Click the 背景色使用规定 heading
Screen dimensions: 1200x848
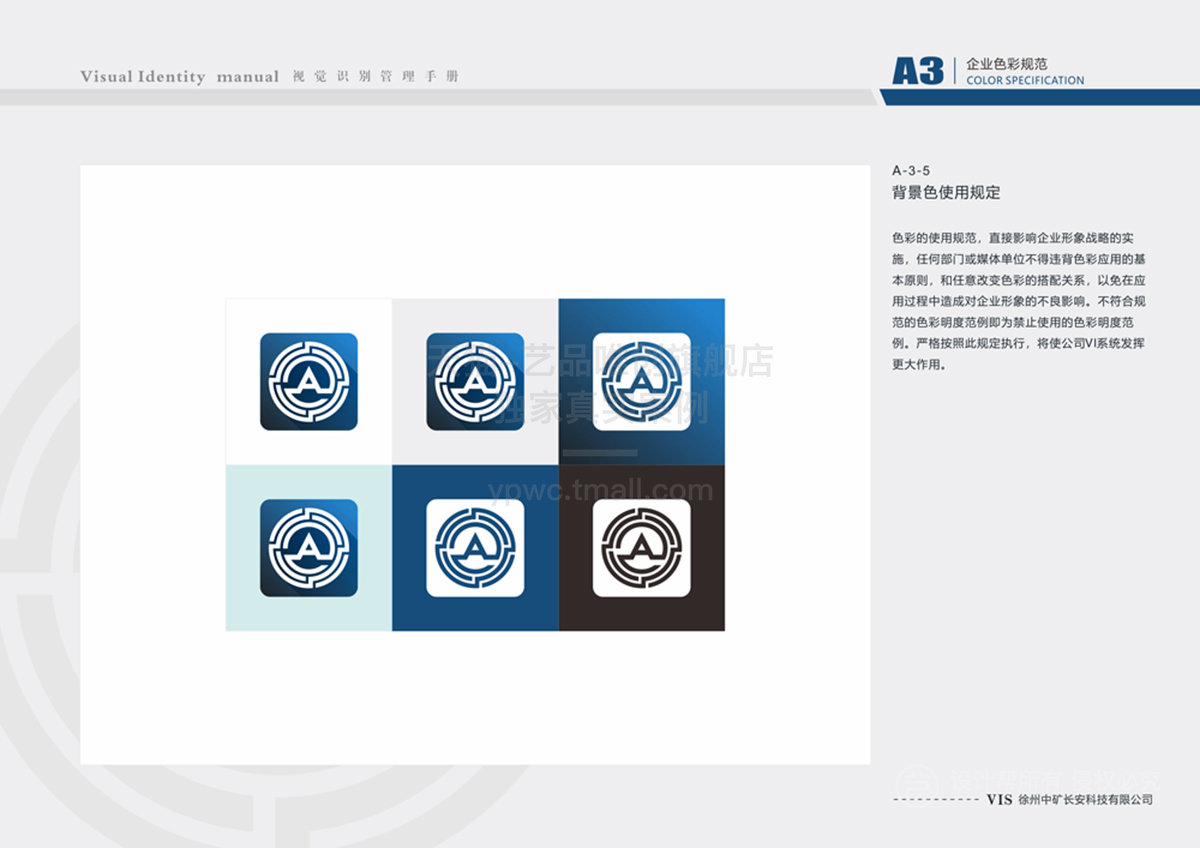[946, 193]
